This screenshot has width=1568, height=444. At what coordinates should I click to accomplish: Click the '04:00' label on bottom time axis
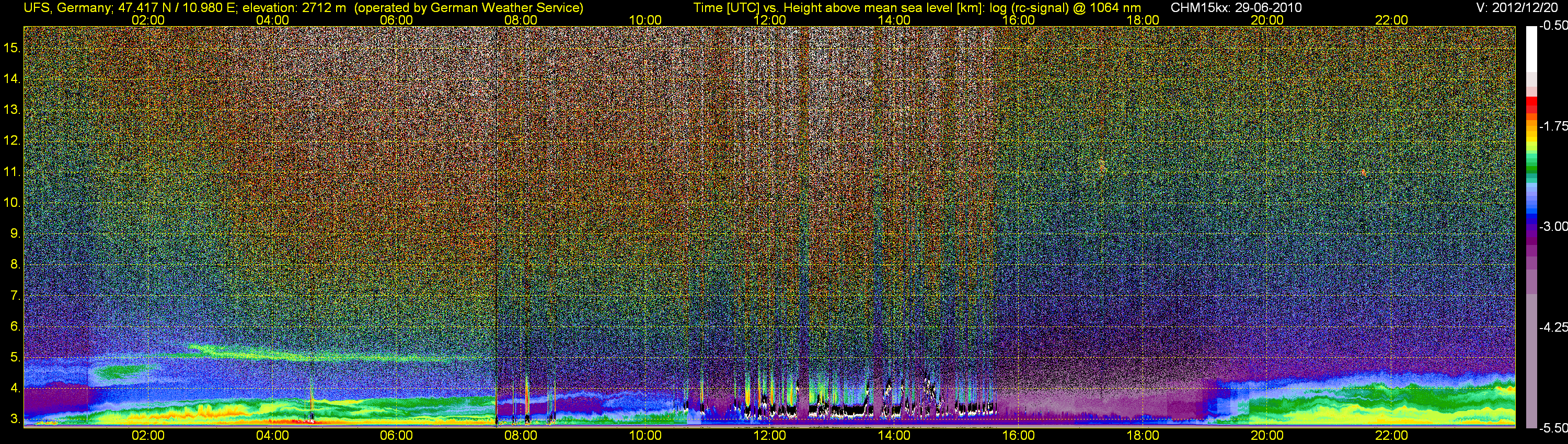click(272, 436)
